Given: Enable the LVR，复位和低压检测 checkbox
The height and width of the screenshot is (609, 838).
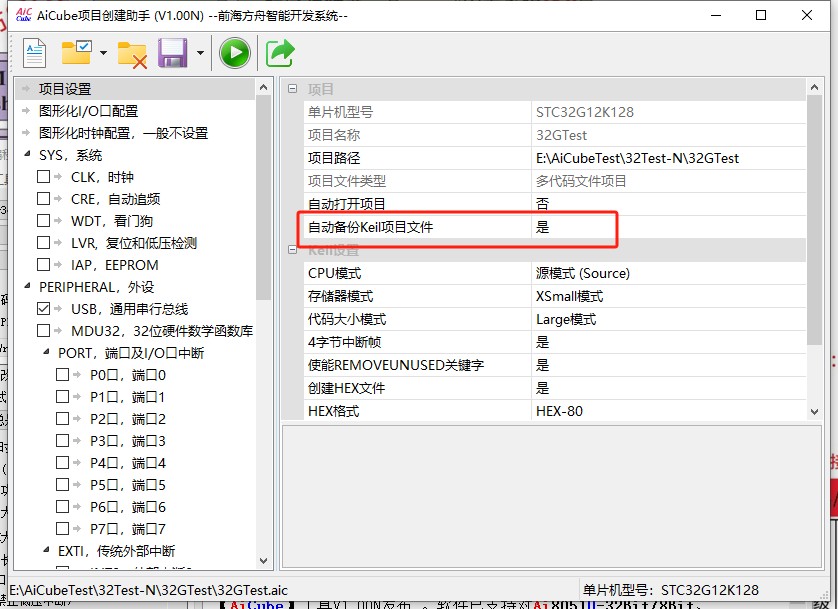Looking at the screenshot, I should pyautogui.click(x=43, y=243).
